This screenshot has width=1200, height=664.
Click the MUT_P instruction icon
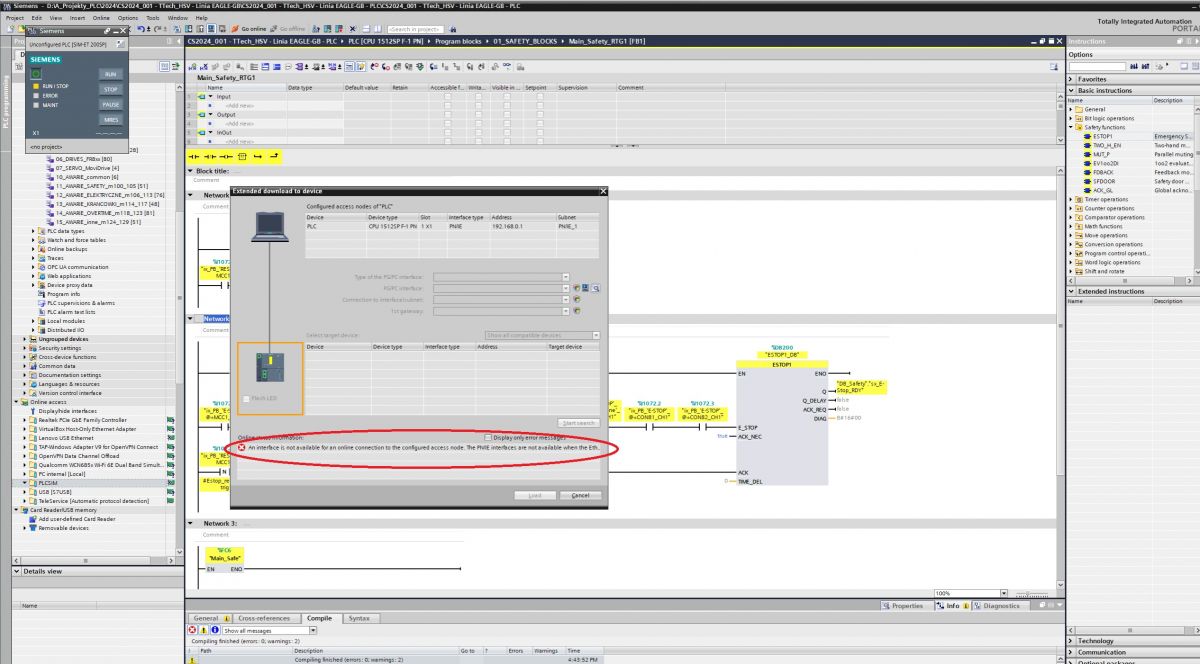pos(1086,154)
